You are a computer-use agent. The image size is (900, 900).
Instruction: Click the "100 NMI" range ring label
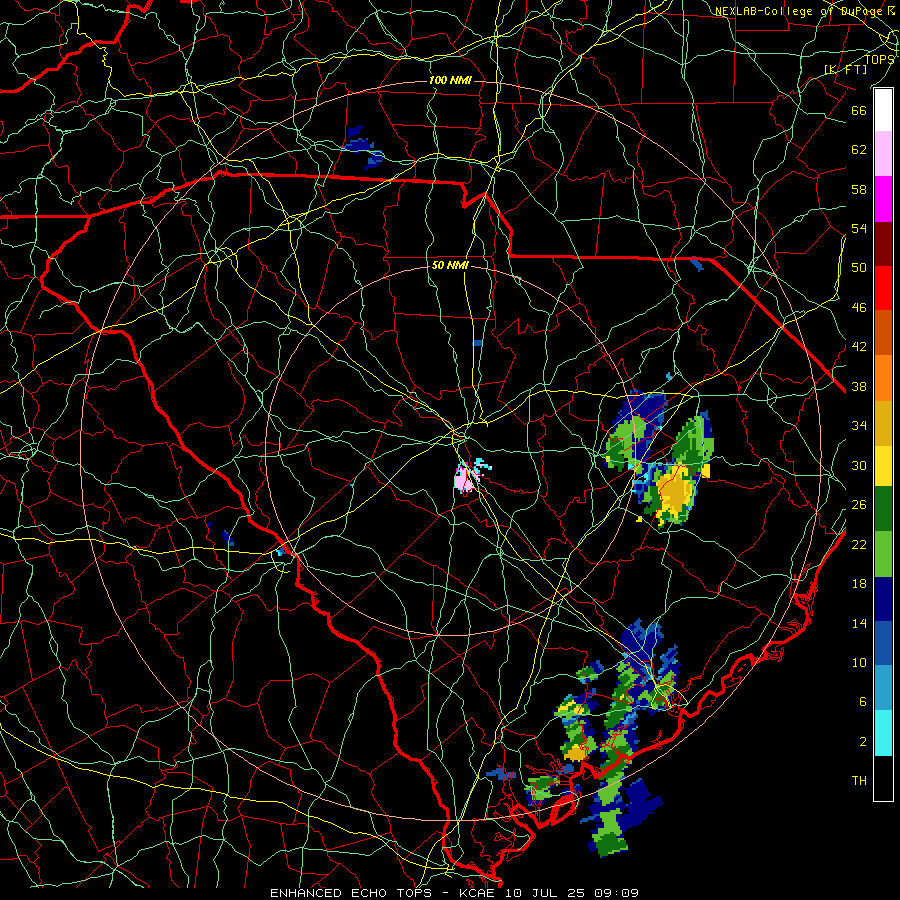pos(450,80)
